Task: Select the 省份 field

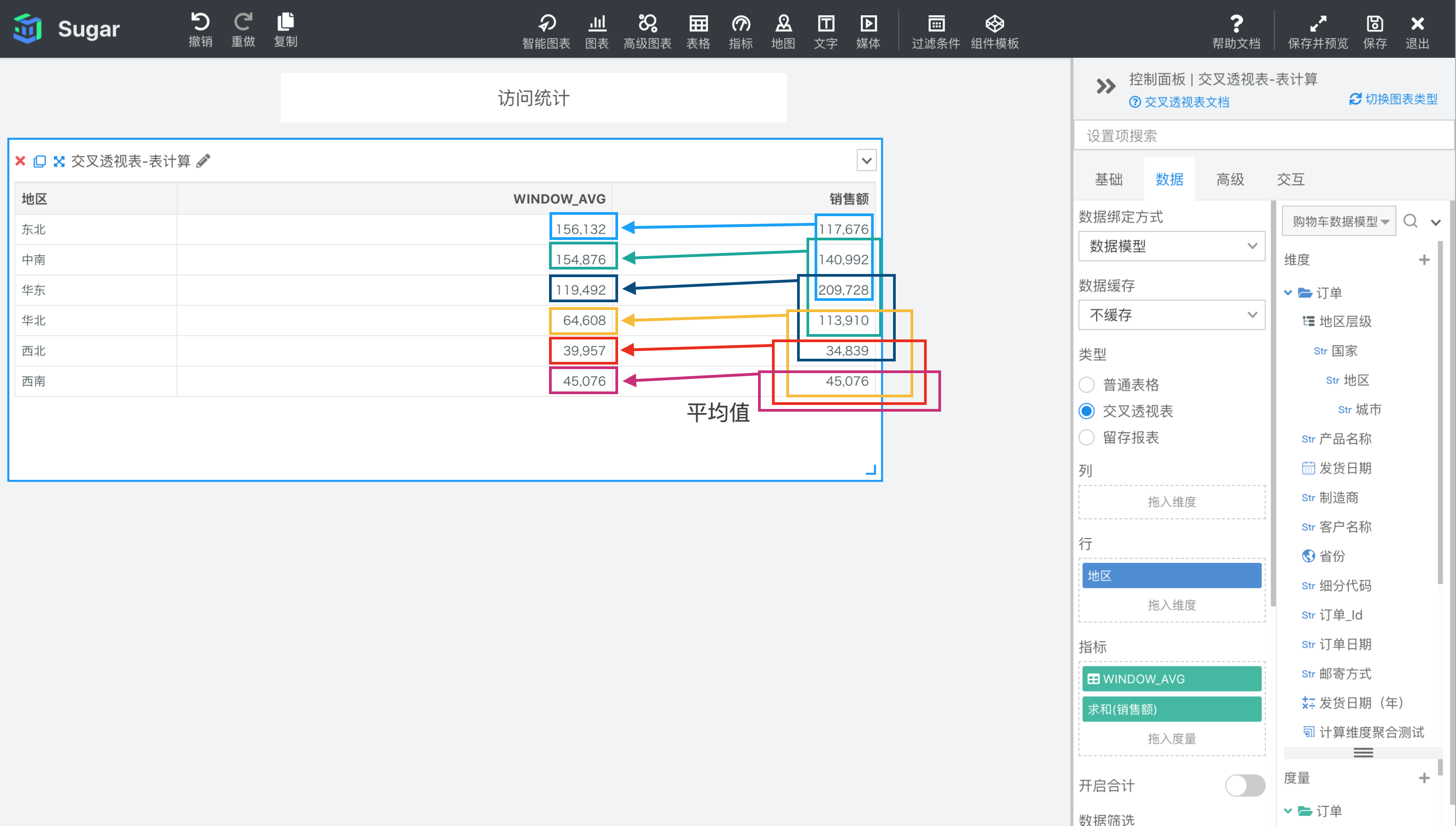Action: click(x=1324, y=556)
